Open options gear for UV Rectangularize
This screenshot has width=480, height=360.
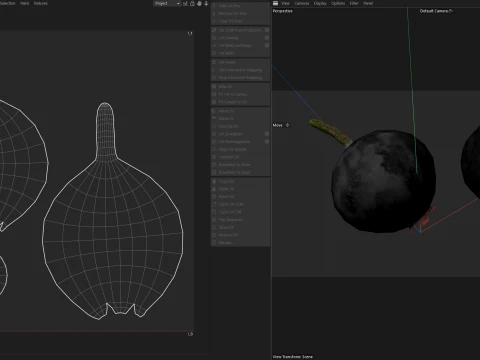[x=267, y=141]
